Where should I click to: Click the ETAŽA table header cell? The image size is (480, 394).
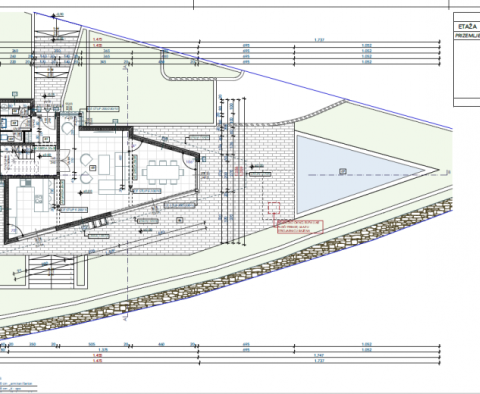coord(467,27)
